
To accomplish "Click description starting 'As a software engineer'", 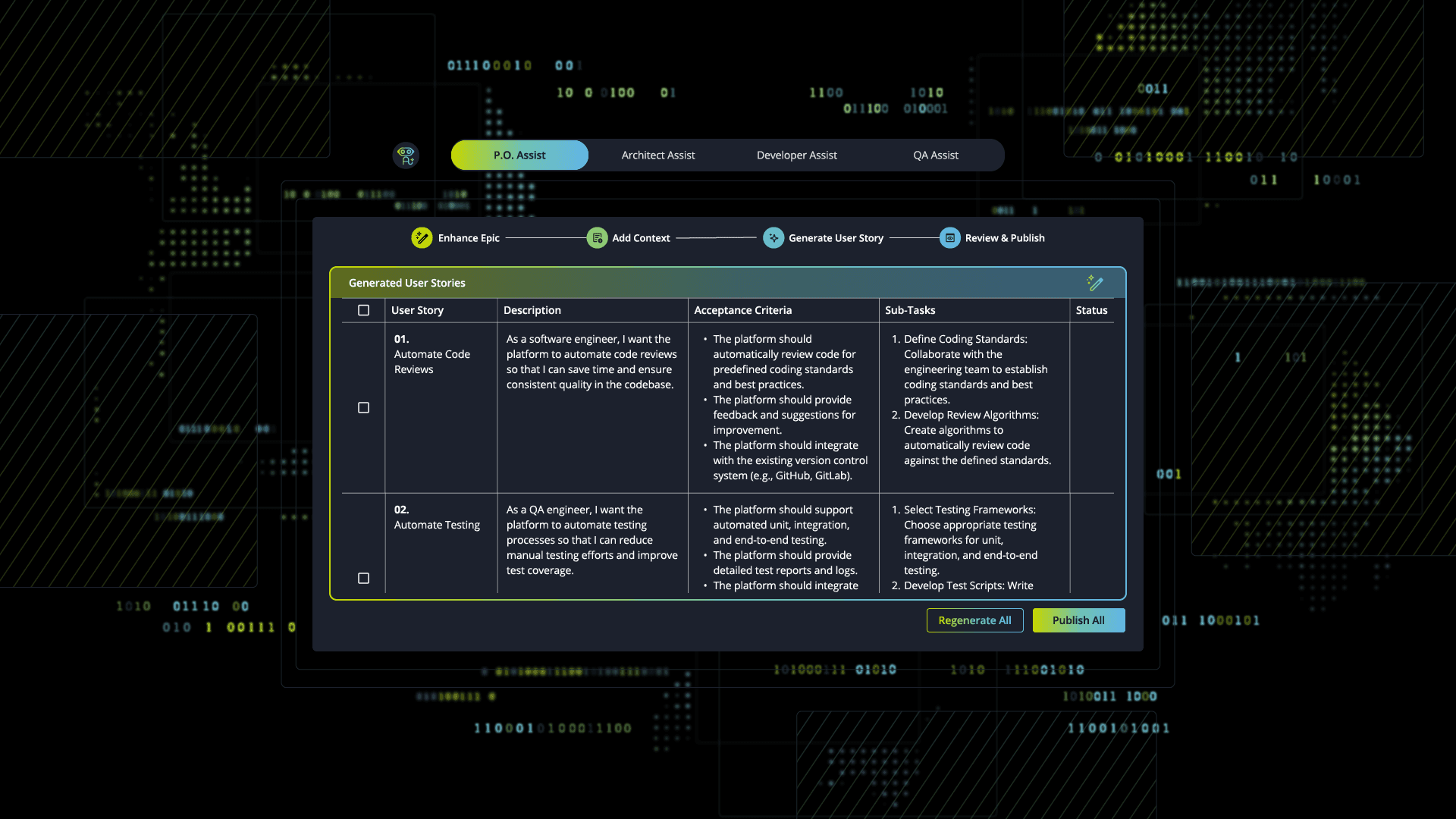I will (x=591, y=362).
